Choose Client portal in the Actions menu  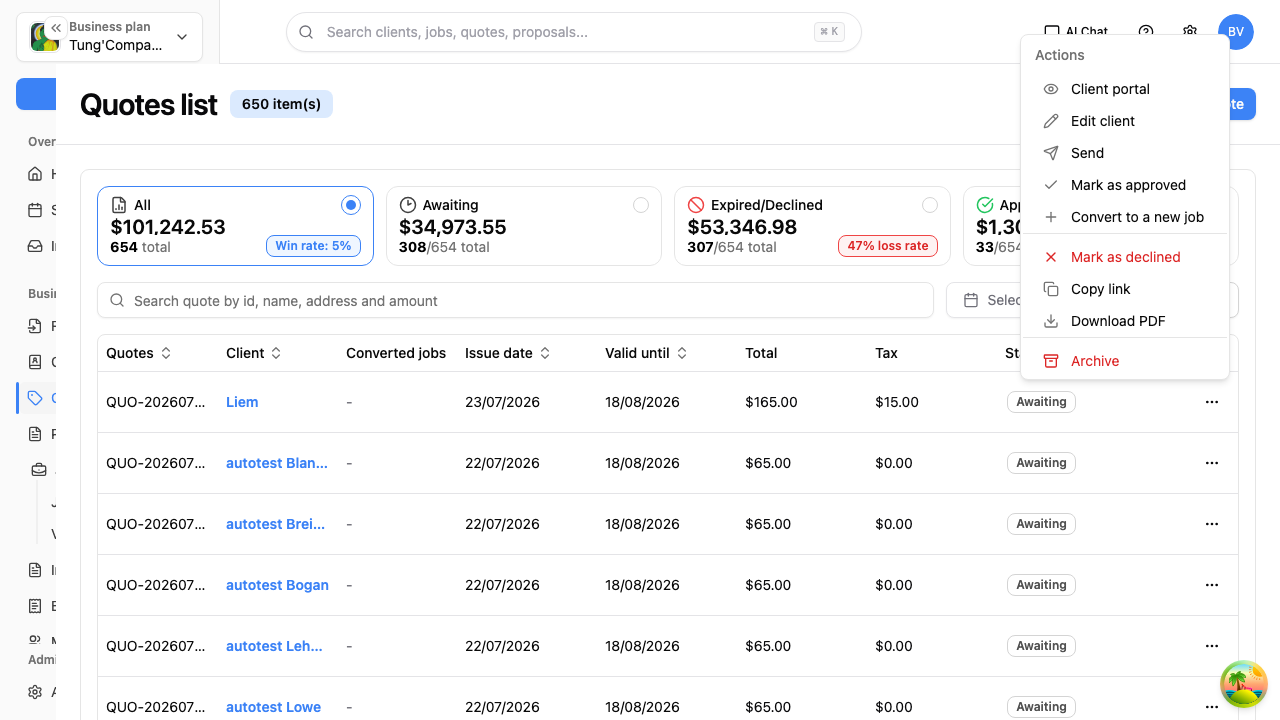1125,89
